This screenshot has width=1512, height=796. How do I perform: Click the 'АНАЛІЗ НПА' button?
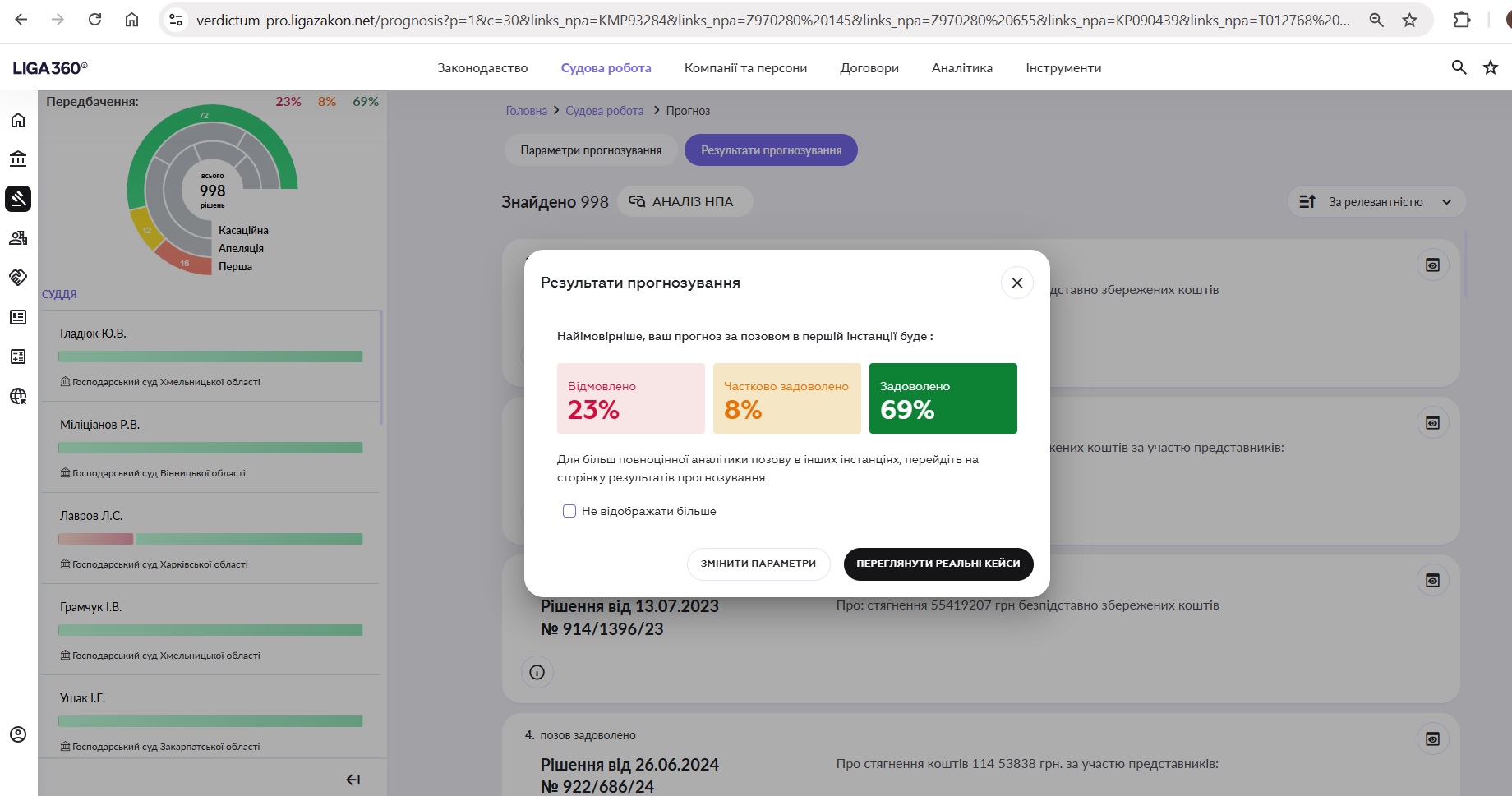coord(684,202)
